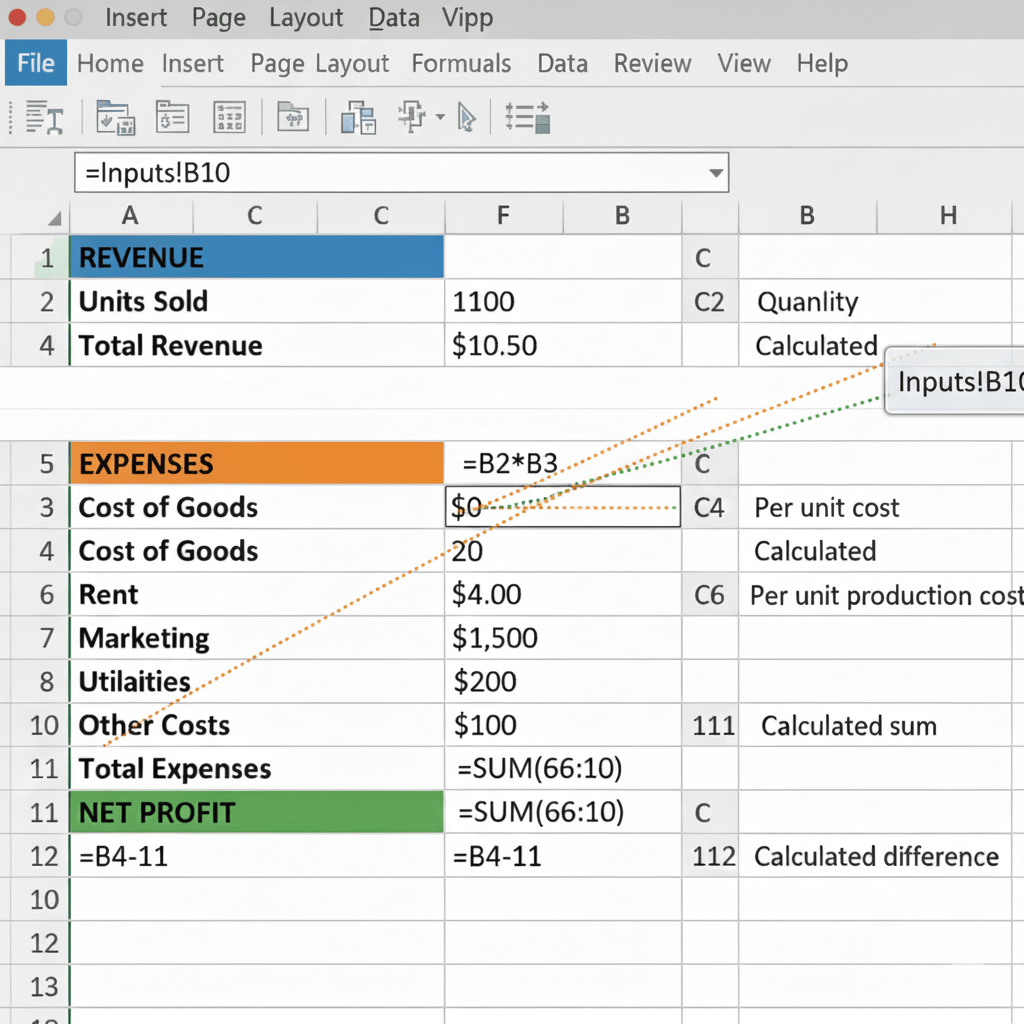Open the import data icon

[115, 117]
